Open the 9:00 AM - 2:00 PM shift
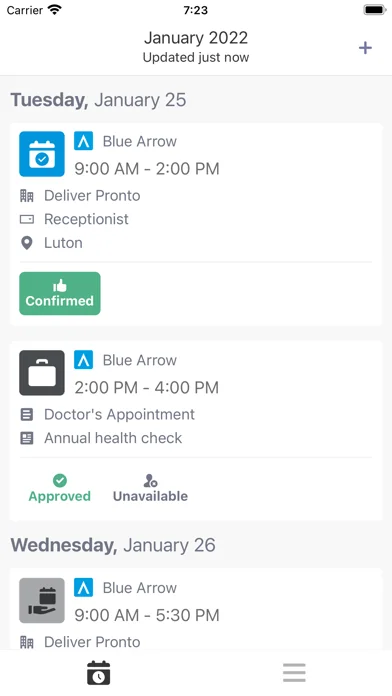 coord(147,169)
